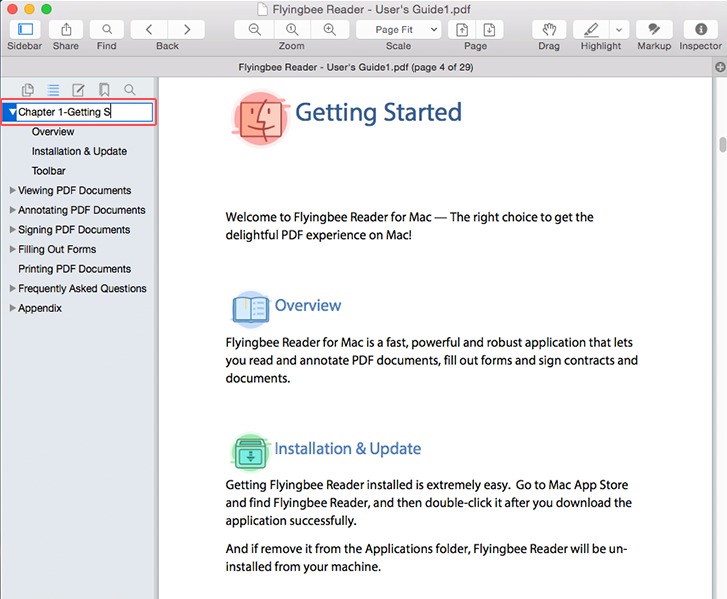Click the green Installation & Update icon

tap(250, 452)
